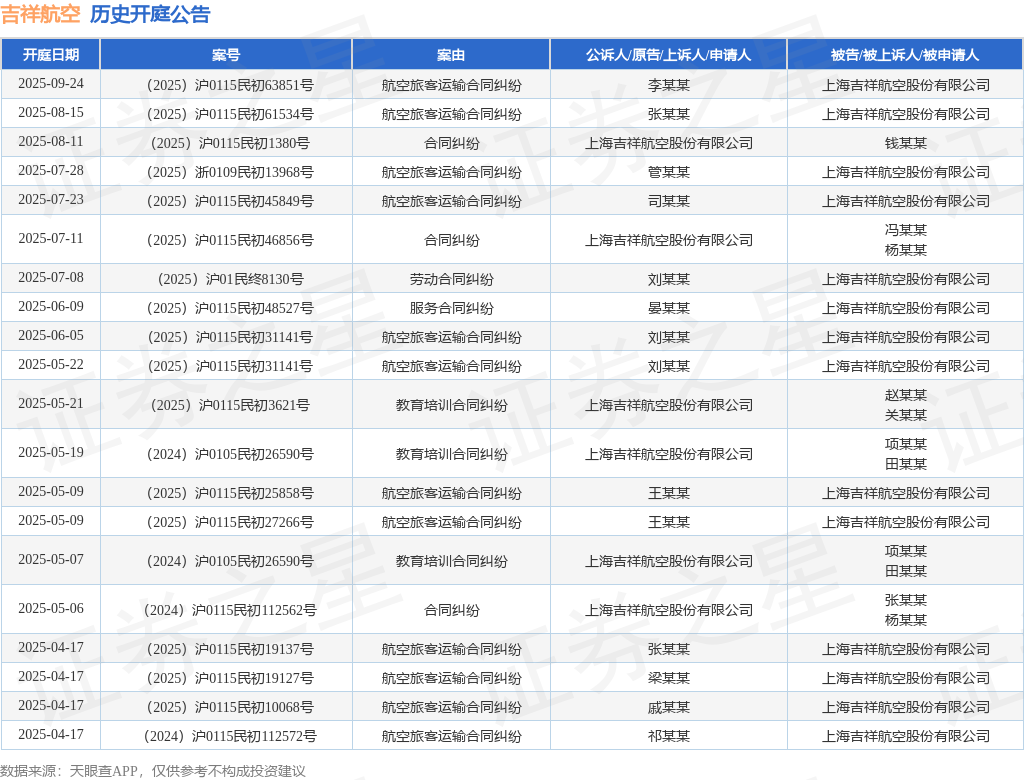This screenshot has width=1024, height=780.
Task: Click defendant 赵某某
Action: tap(906, 395)
